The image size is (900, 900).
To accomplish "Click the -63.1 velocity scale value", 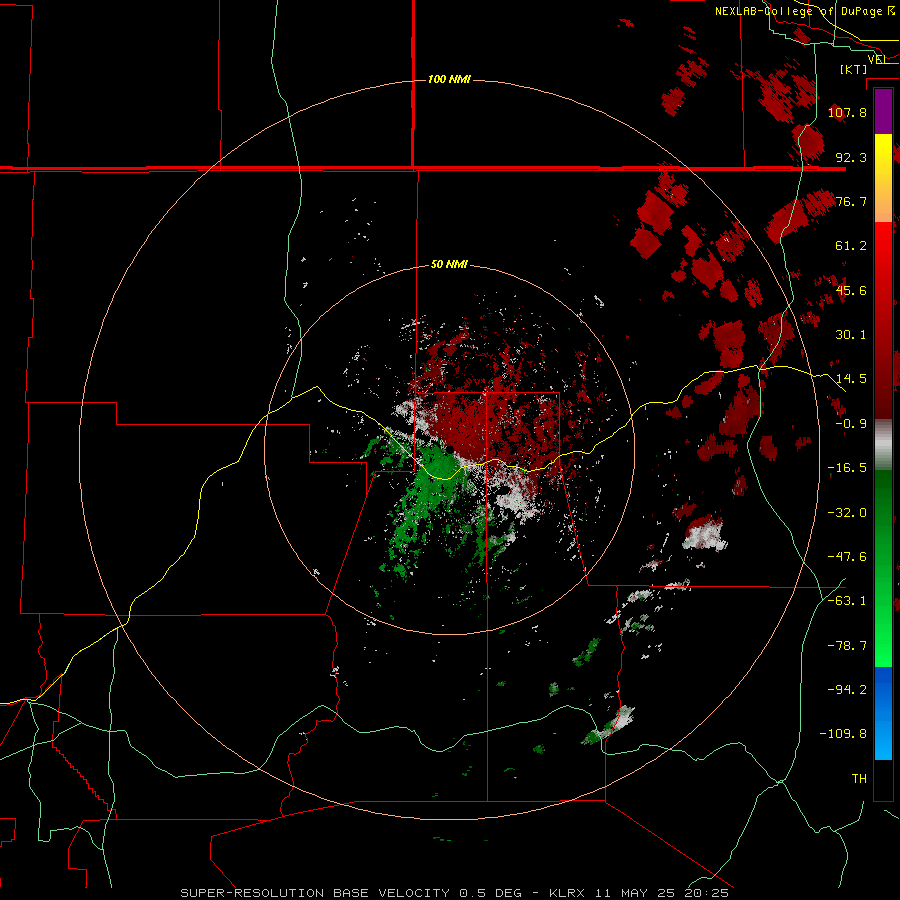I will (x=847, y=601).
